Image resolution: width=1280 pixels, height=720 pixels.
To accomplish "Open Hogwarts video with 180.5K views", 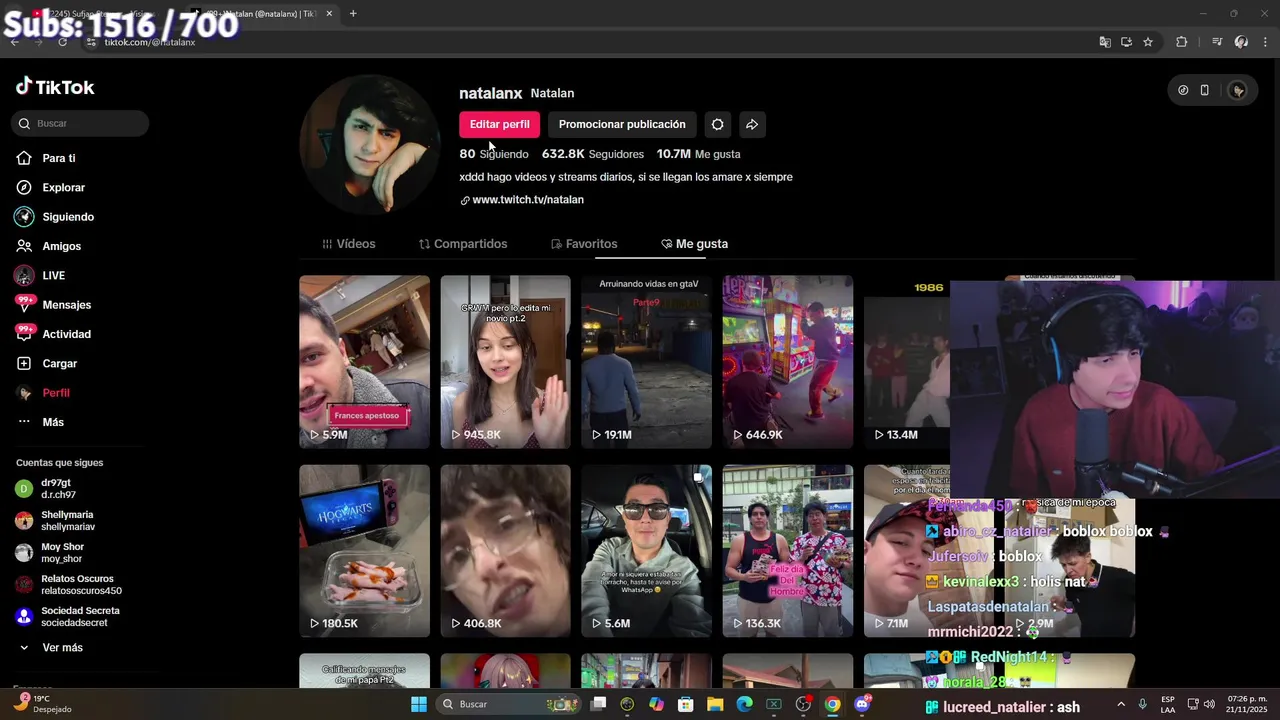I will click(364, 551).
